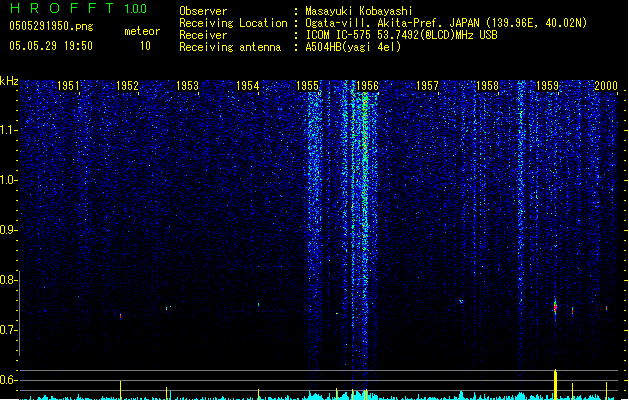Select the receiver text ICOM IC-575 53.7492 MHz USB
The height and width of the screenshot is (400, 629).
coord(402,35)
